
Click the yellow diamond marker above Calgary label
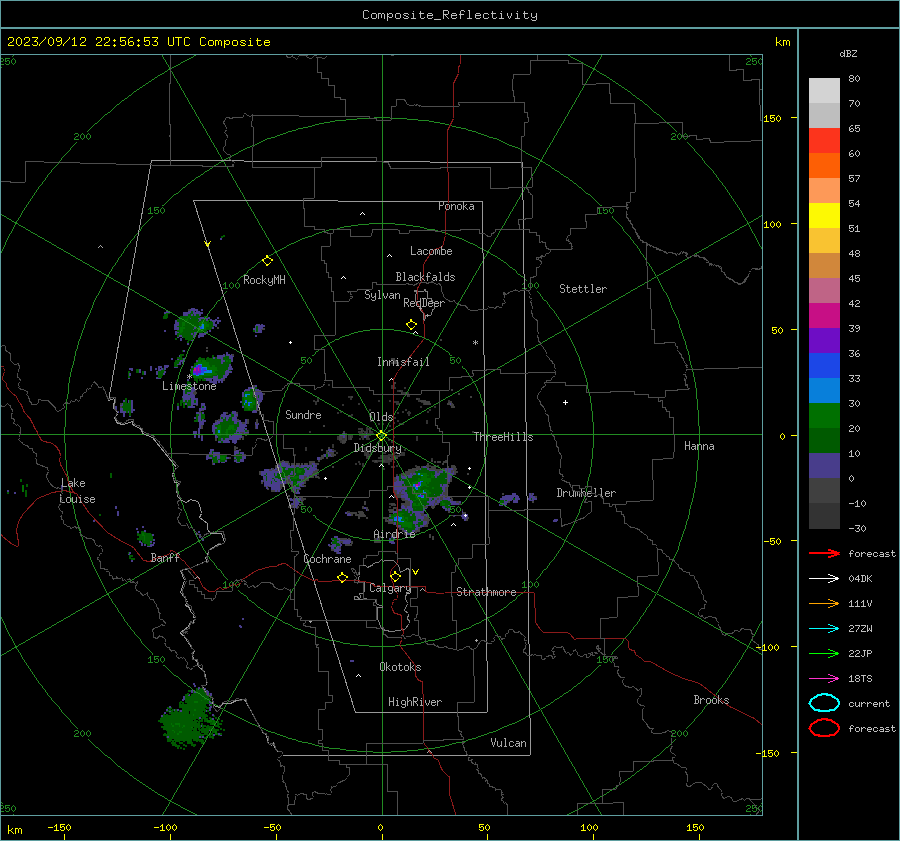point(395,576)
